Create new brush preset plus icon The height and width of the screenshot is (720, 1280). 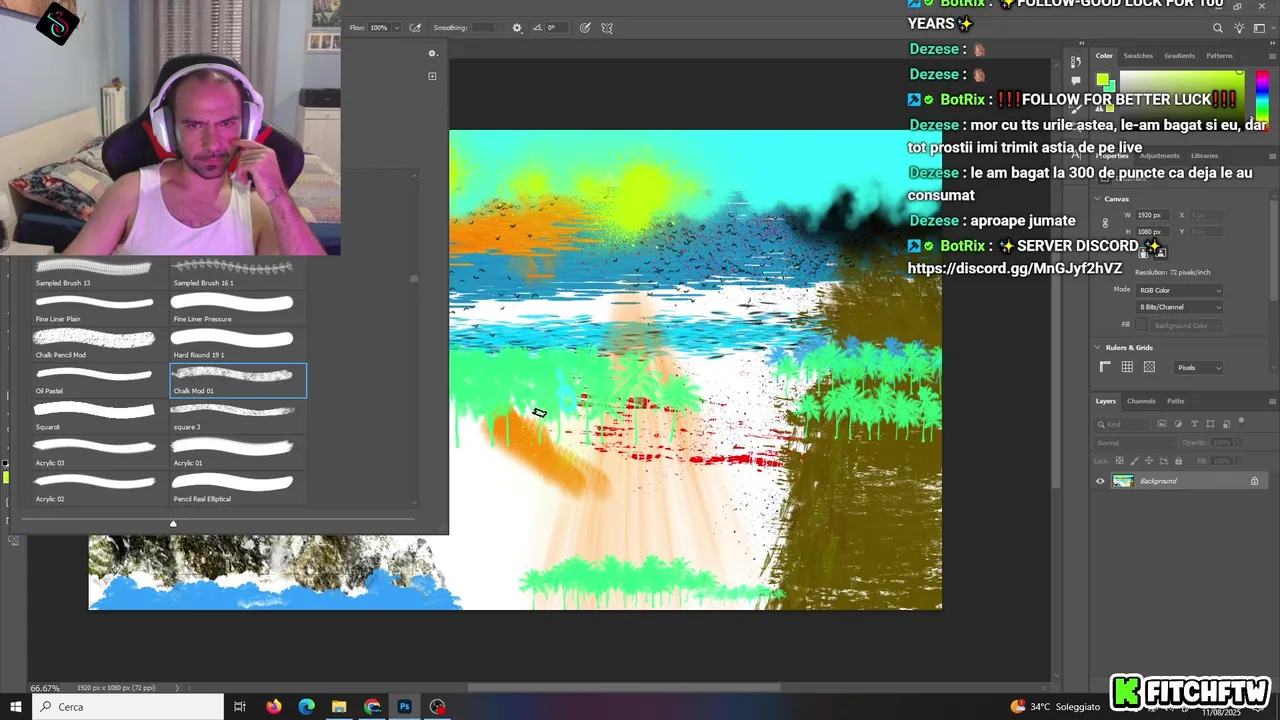pos(432,76)
